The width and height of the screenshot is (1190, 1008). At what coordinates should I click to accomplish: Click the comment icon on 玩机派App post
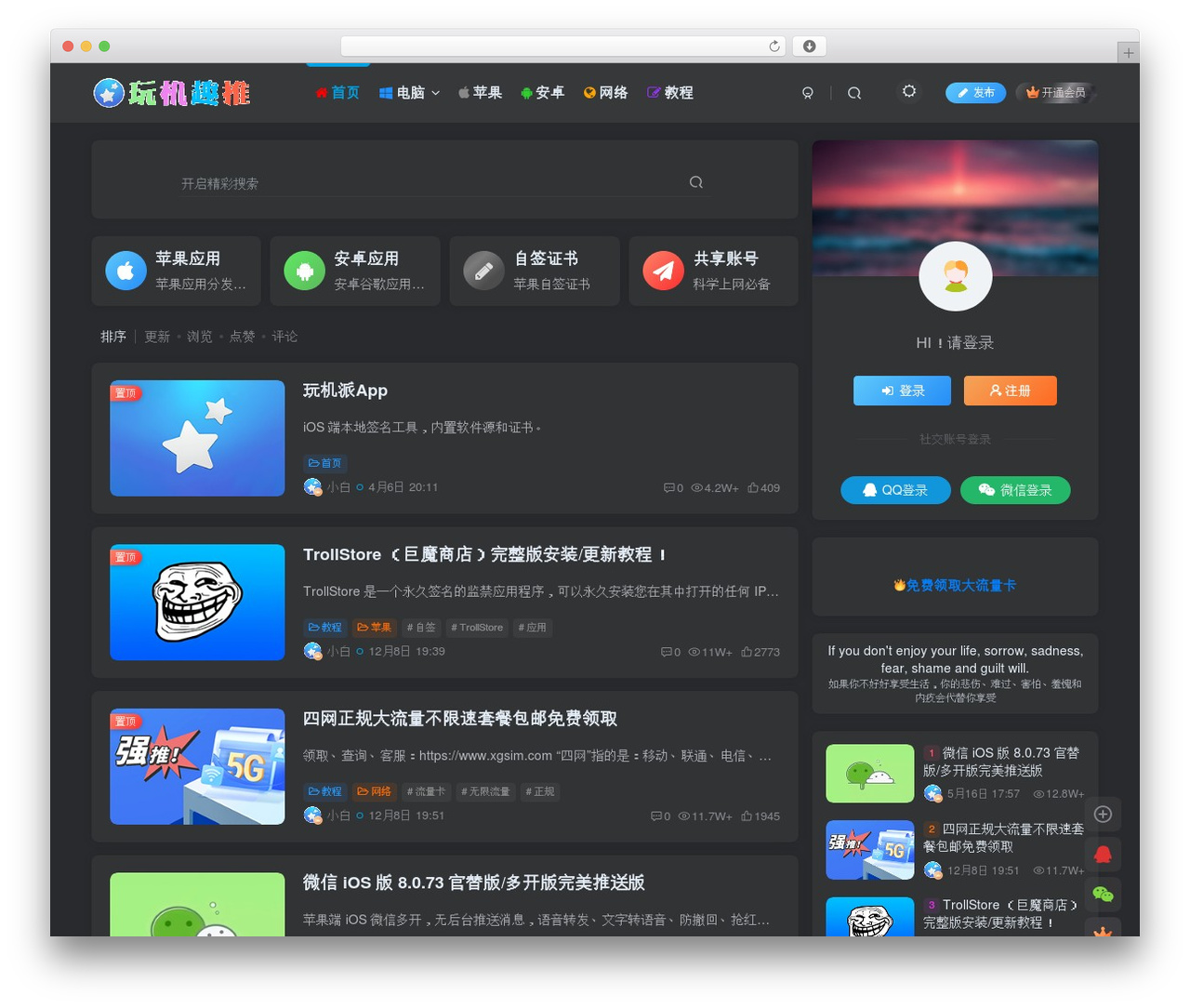673,487
